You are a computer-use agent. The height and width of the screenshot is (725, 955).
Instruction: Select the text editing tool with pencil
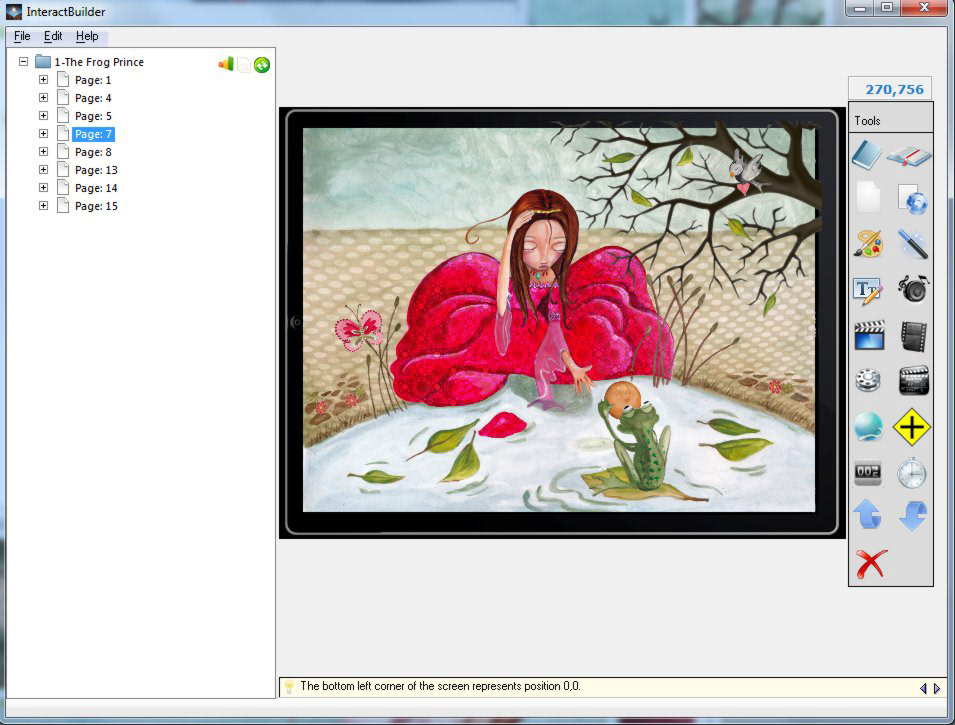(867, 290)
